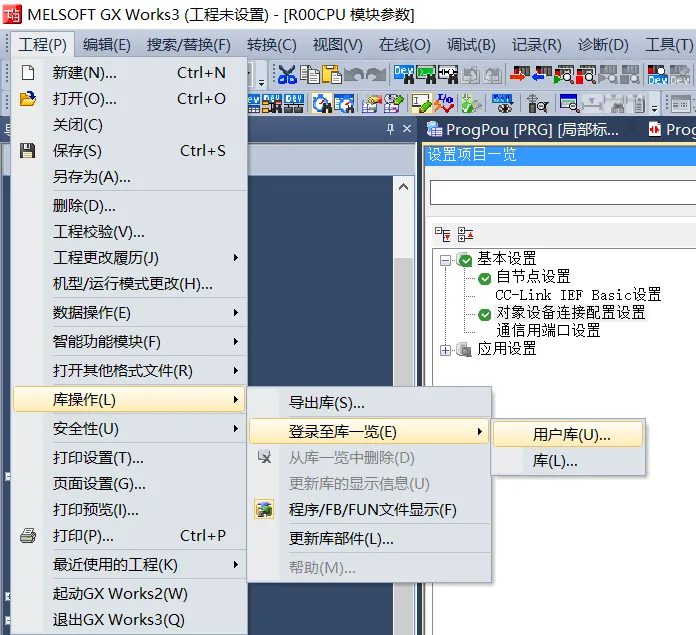Click Read from PLC blue arrow icon
The width and height of the screenshot is (696, 635).
click(x=542, y=74)
